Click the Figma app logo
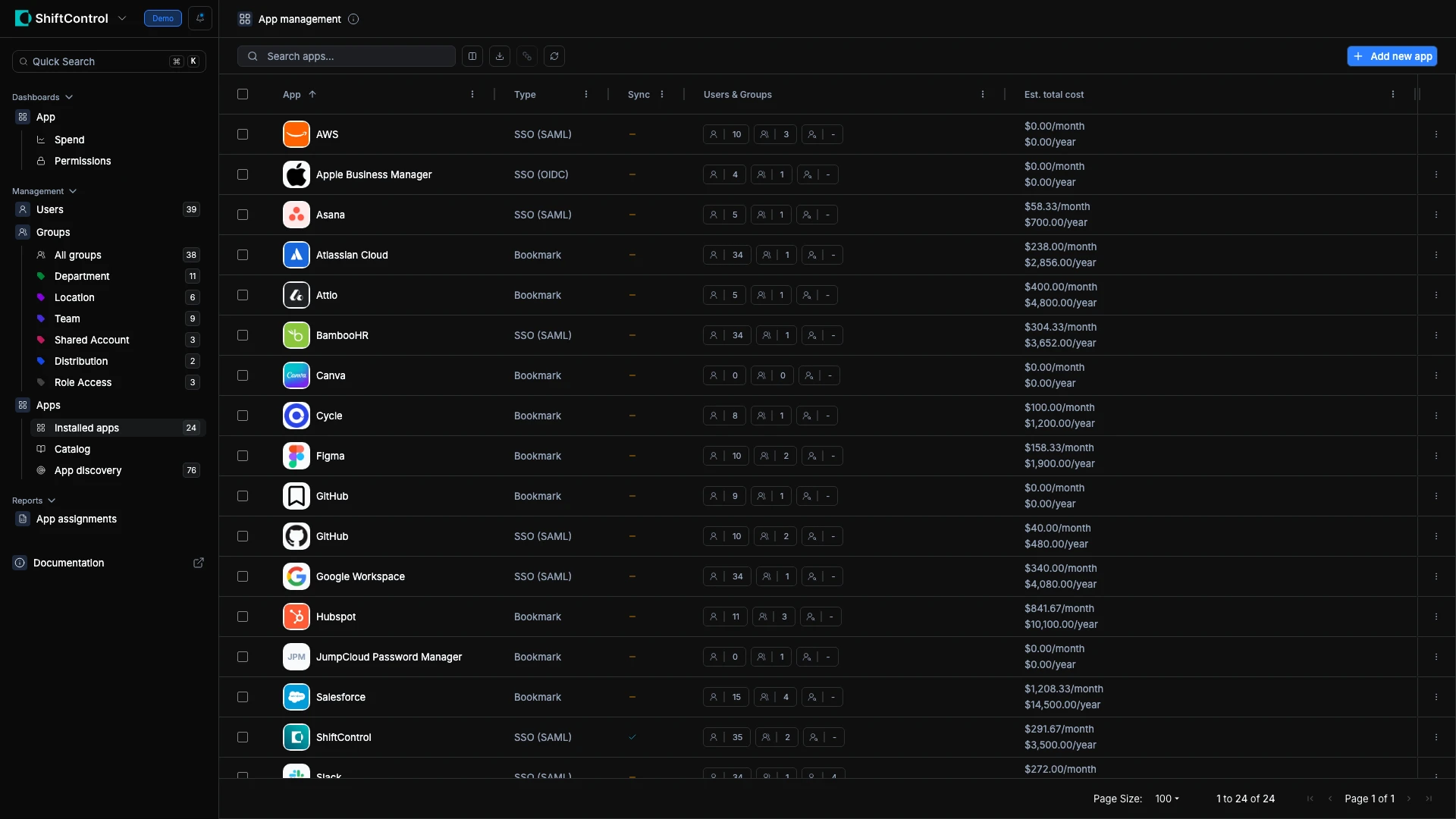The image size is (1456, 819). (x=297, y=456)
